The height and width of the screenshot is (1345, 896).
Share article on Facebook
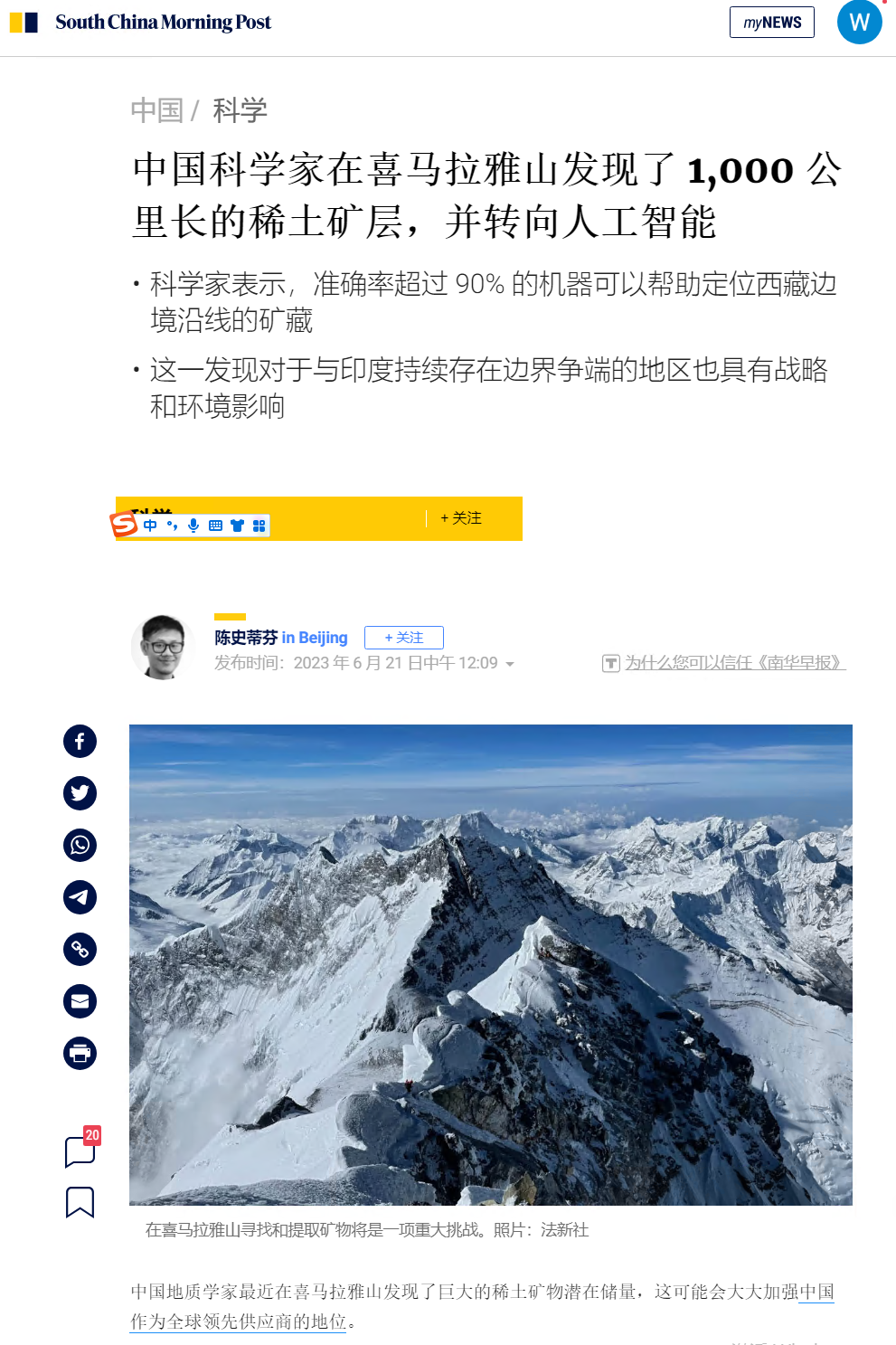click(x=80, y=742)
